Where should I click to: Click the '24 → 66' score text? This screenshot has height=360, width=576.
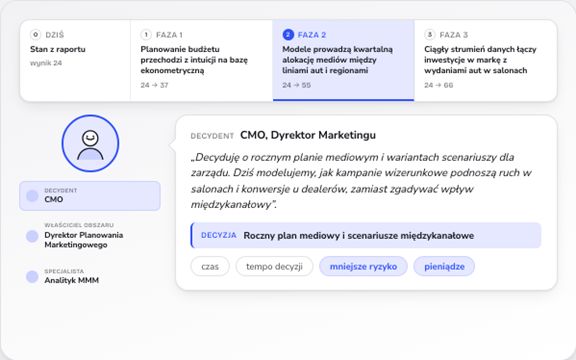point(439,85)
